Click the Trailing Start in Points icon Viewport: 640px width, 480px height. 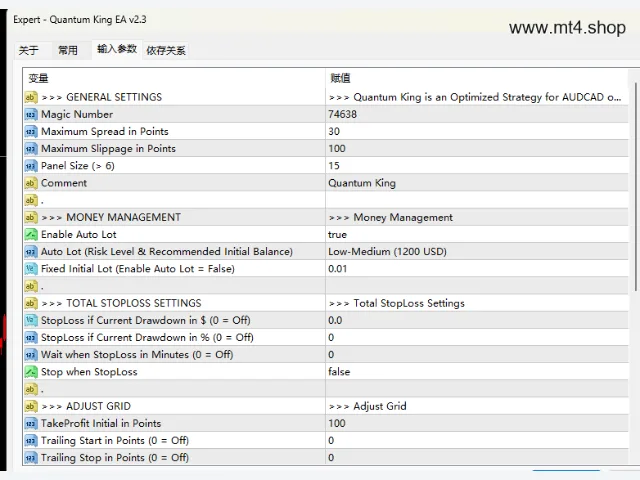31,440
